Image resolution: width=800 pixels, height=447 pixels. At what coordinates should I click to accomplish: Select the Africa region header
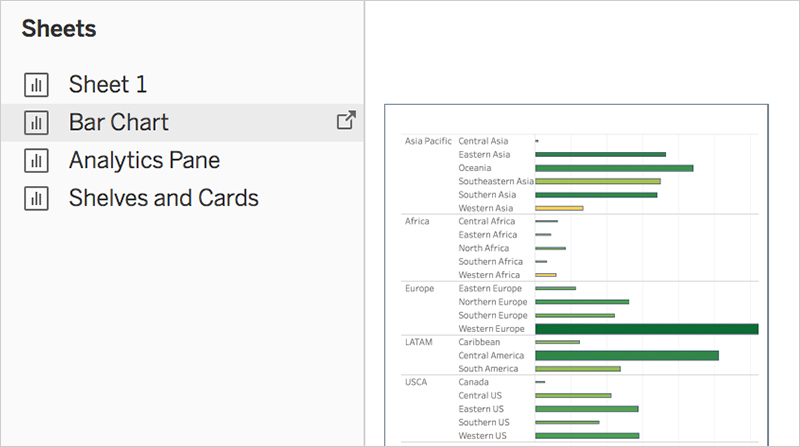coord(417,221)
